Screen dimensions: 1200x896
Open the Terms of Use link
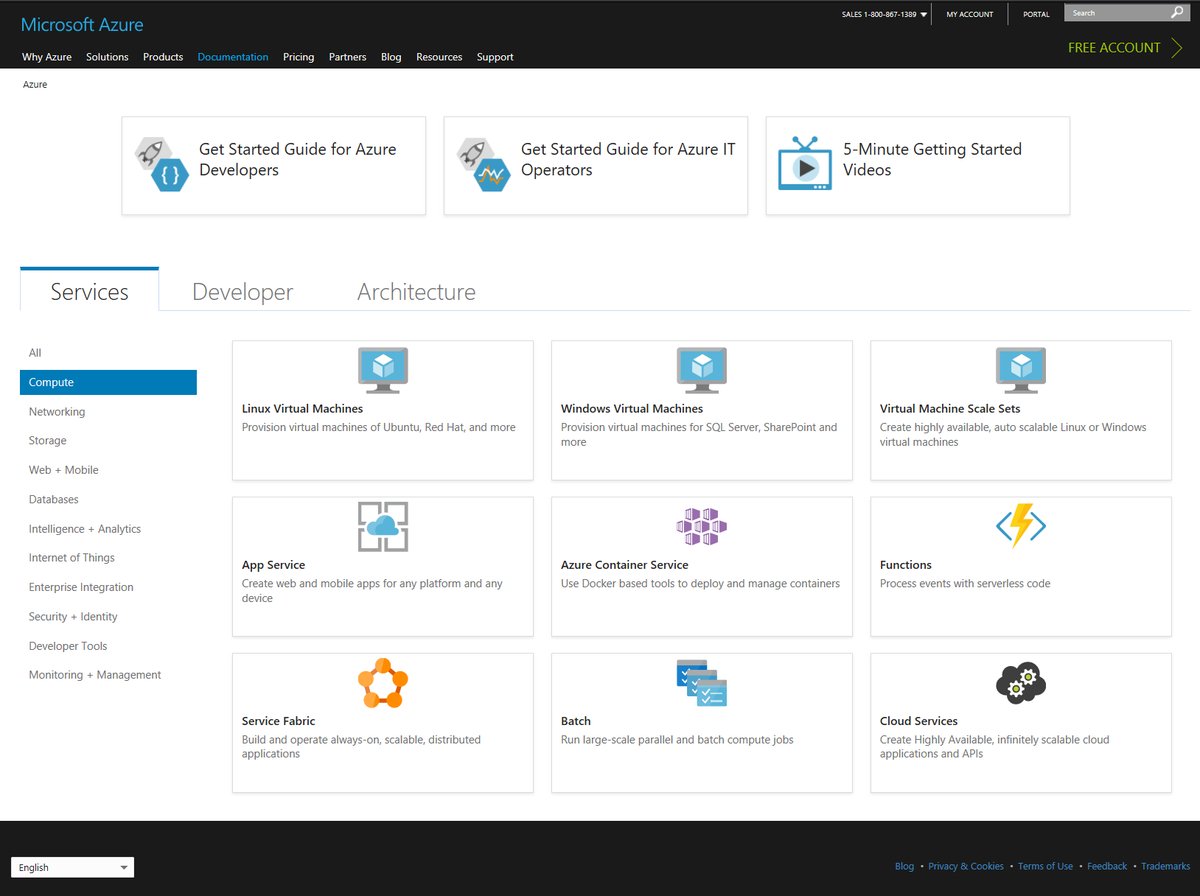(x=1045, y=866)
